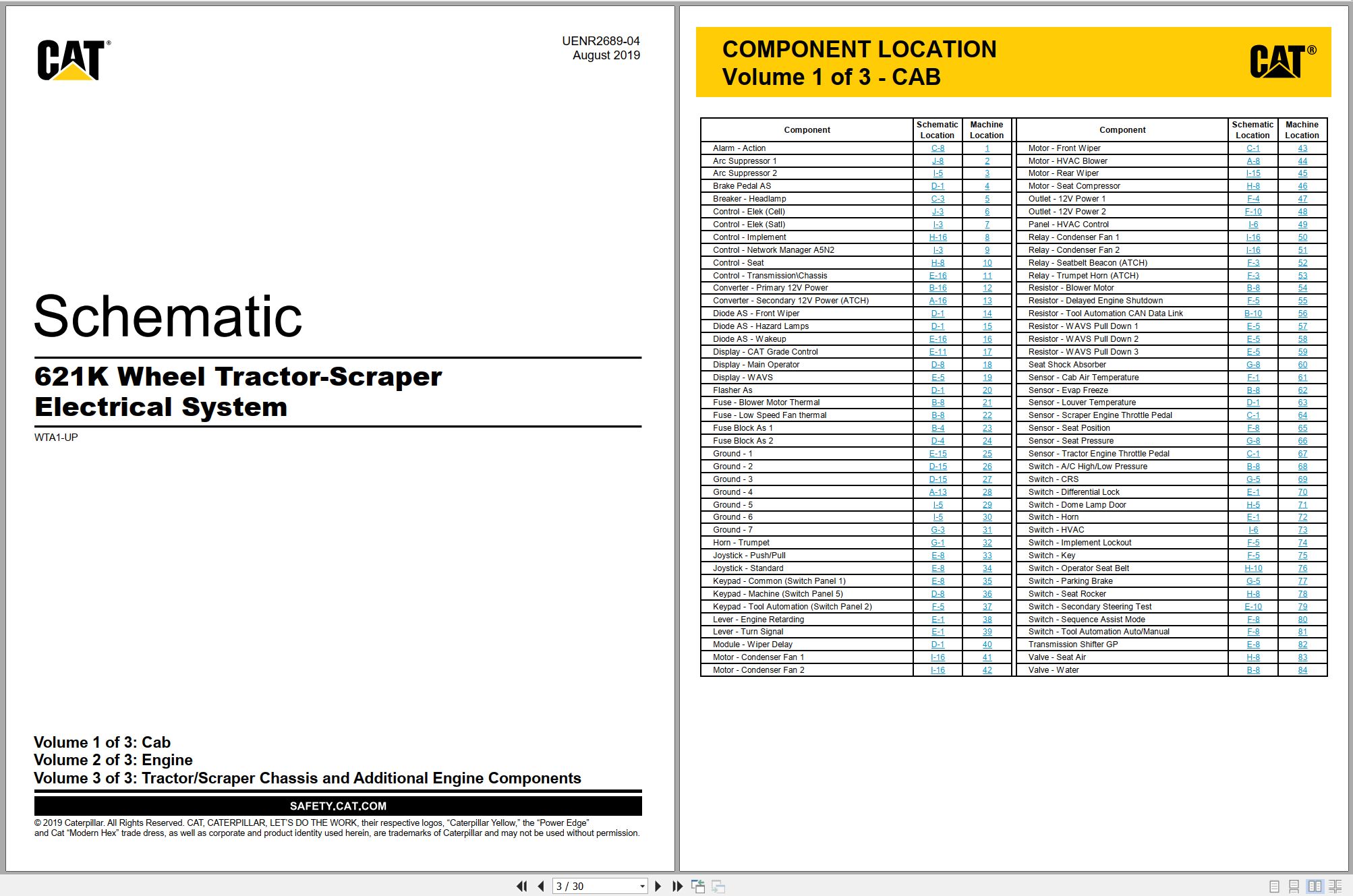Open schematic location F-10 for Outlet - 12V Power 2
The height and width of the screenshot is (896, 1353).
coord(1253,212)
